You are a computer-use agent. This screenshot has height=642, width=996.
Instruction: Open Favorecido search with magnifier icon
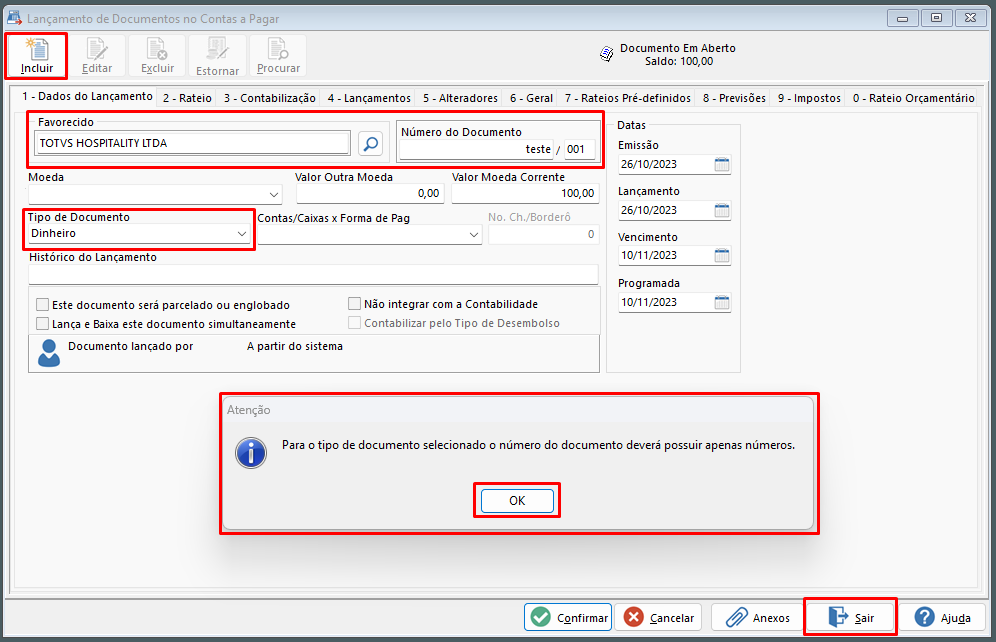(x=370, y=144)
